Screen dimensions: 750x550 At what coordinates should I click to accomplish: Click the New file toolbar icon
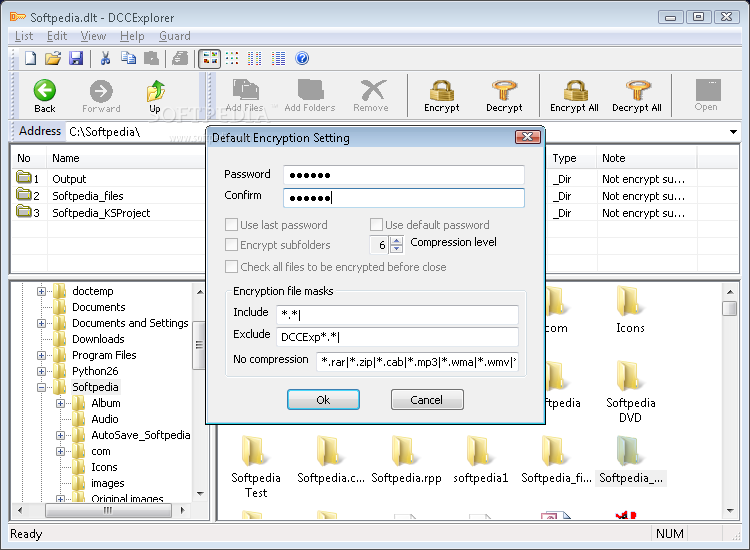tap(30, 58)
